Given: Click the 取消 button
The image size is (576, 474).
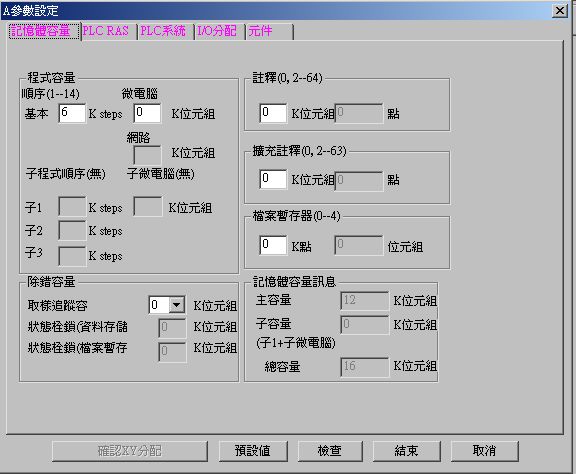Looking at the screenshot, I should tap(485, 451).
